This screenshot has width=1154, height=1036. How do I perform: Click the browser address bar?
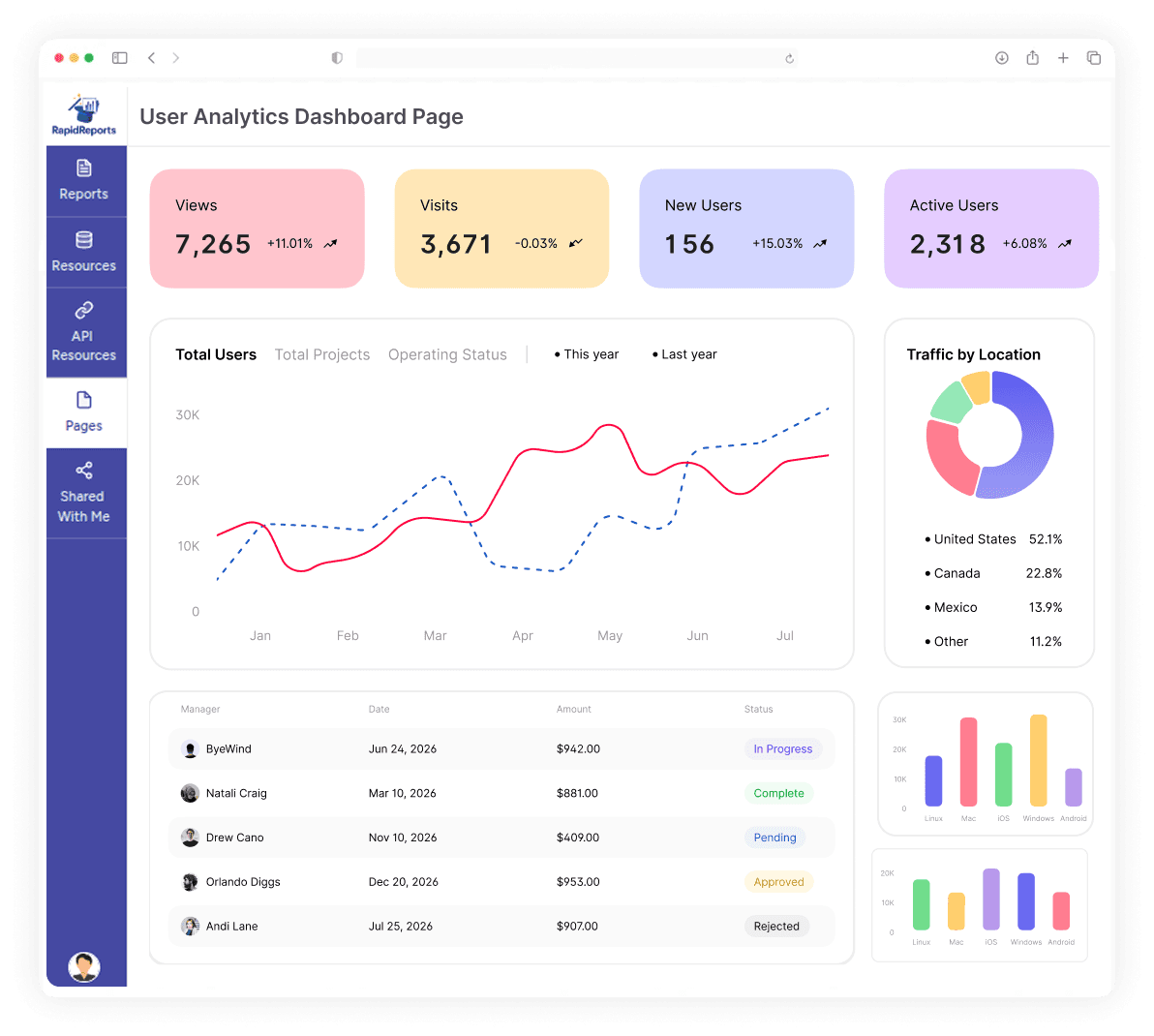pos(576,58)
